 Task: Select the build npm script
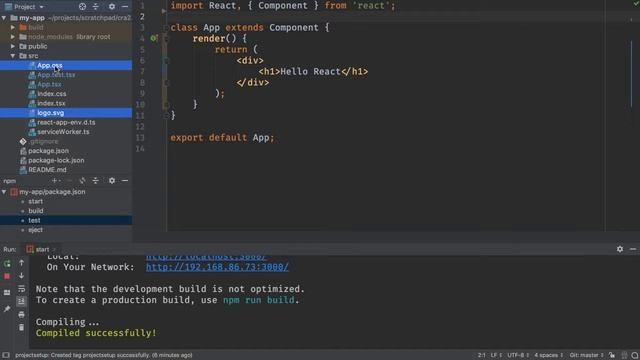click(x=36, y=211)
